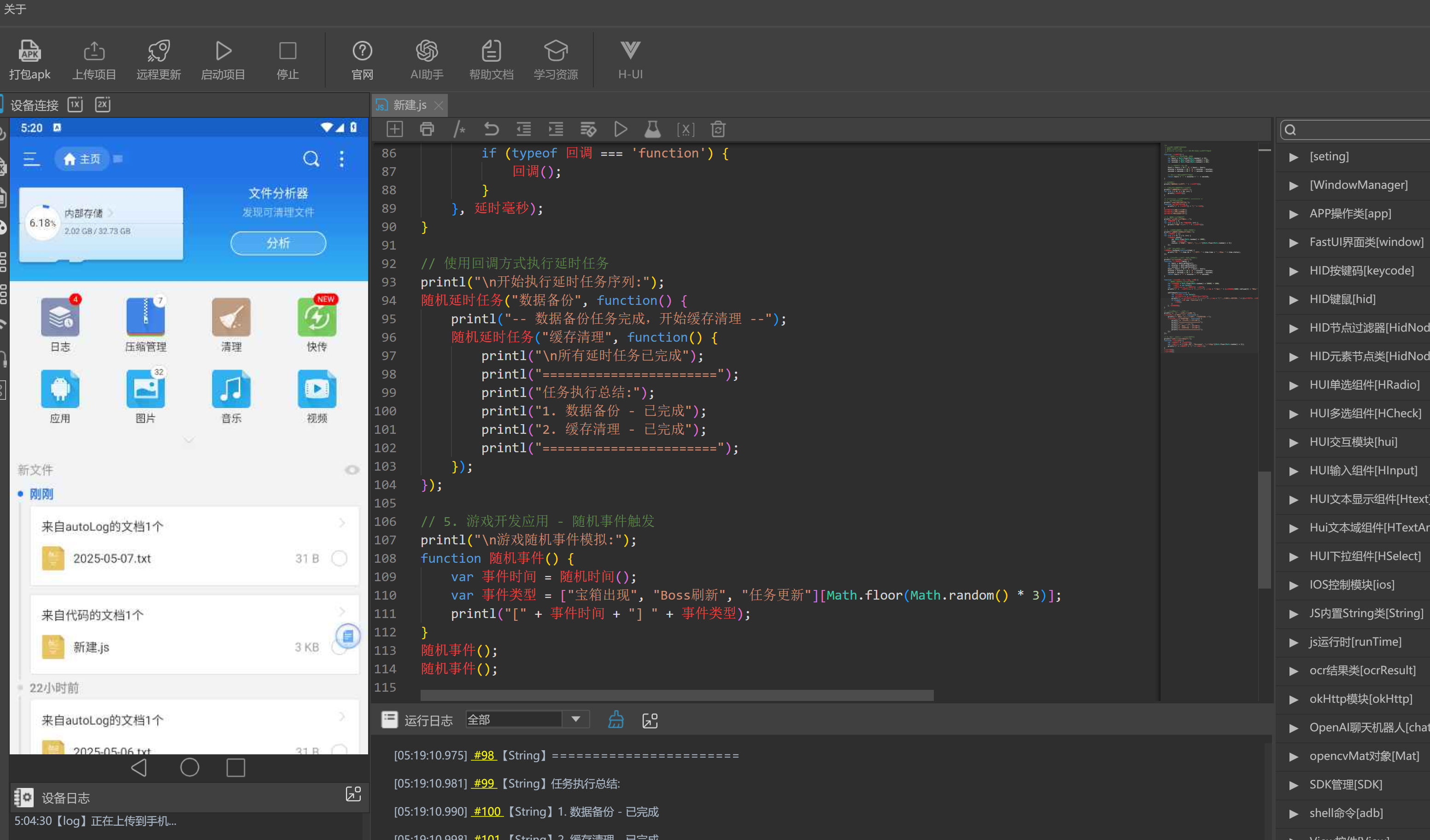Expand the [seting] tree node
Viewport: 1430px width, 840px height.
click(x=1294, y=157)
